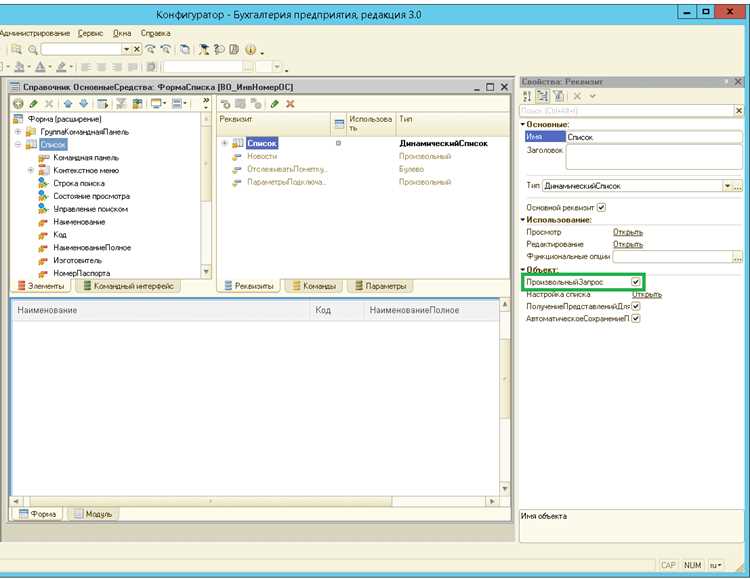Toggle the ПроизвольныйЗапрос checkbox

(x=636, y=282)
